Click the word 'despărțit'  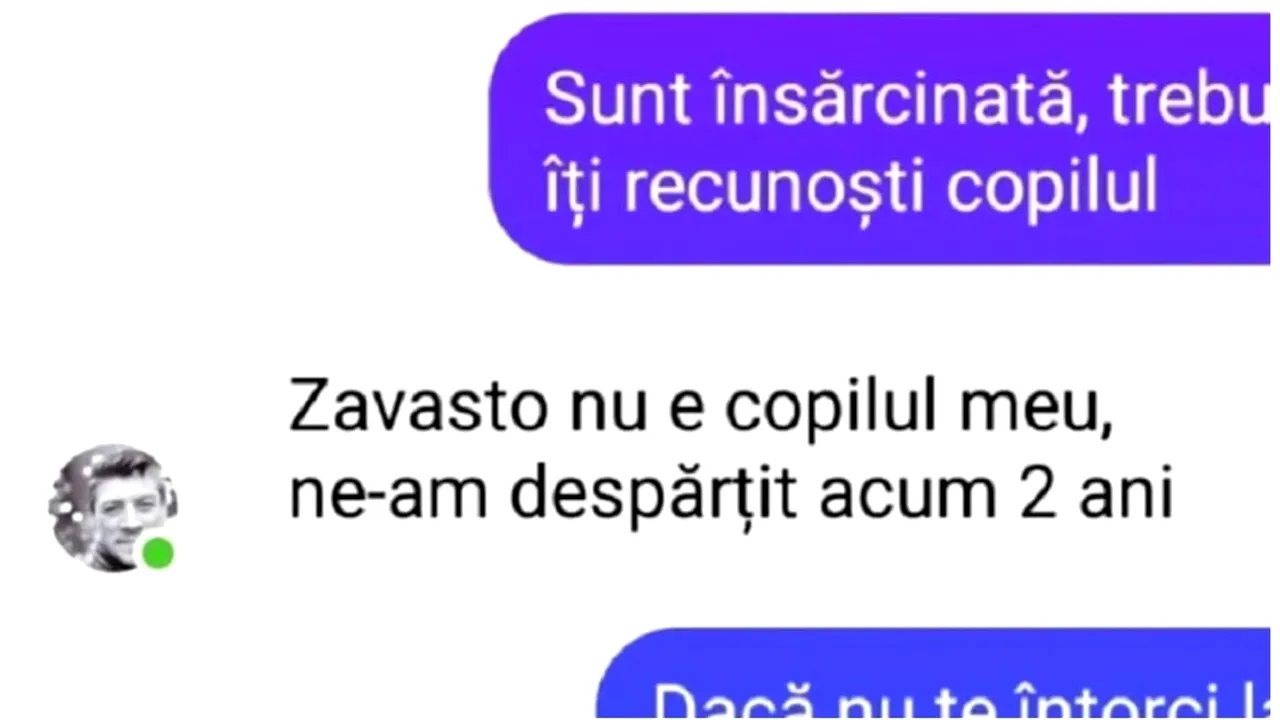pos(655,497)
